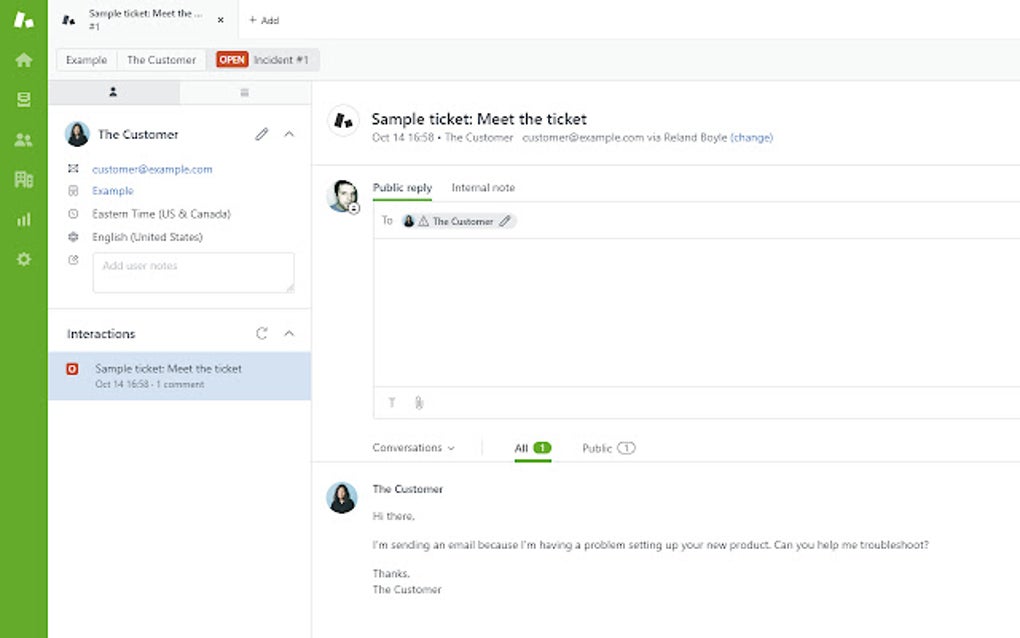Click the (change) link in the ticket header
This screenshot has height=638, width=1020.
coord(750,138)
